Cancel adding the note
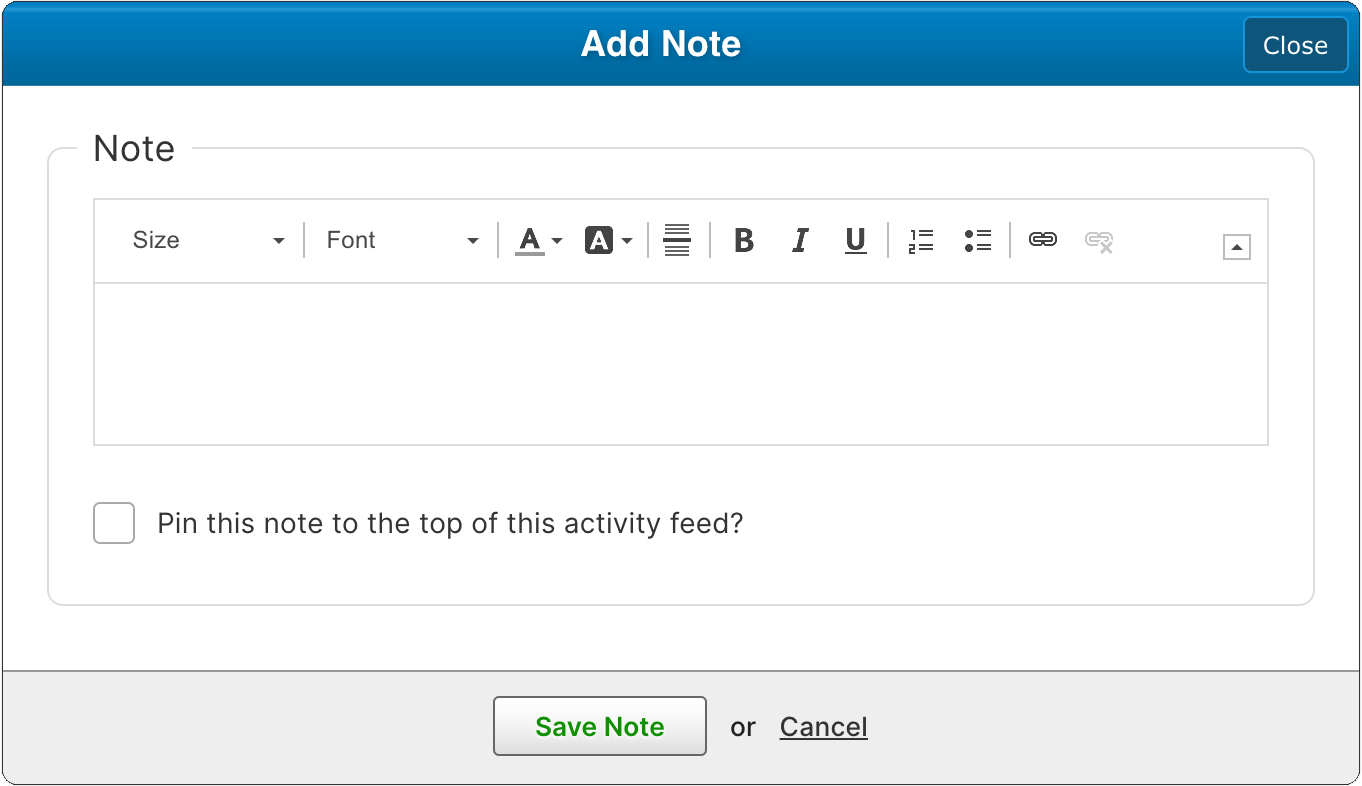Viewport: 1362px width, 786px height. tap(823, 726)
